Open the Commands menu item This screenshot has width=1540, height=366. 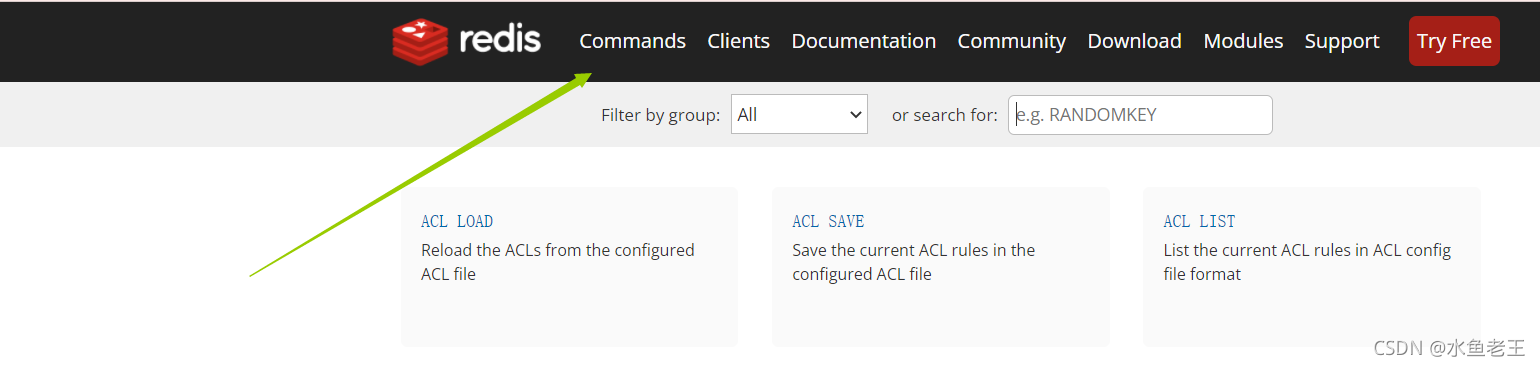[633, 41]
